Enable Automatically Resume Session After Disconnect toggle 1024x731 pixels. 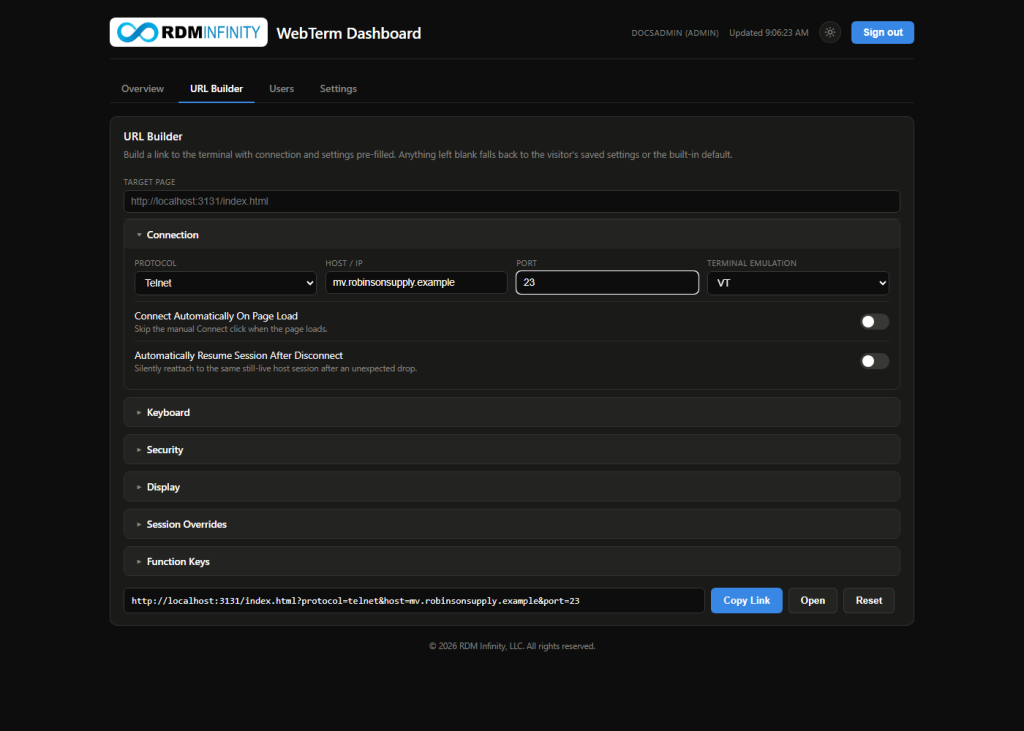(874, 361)
